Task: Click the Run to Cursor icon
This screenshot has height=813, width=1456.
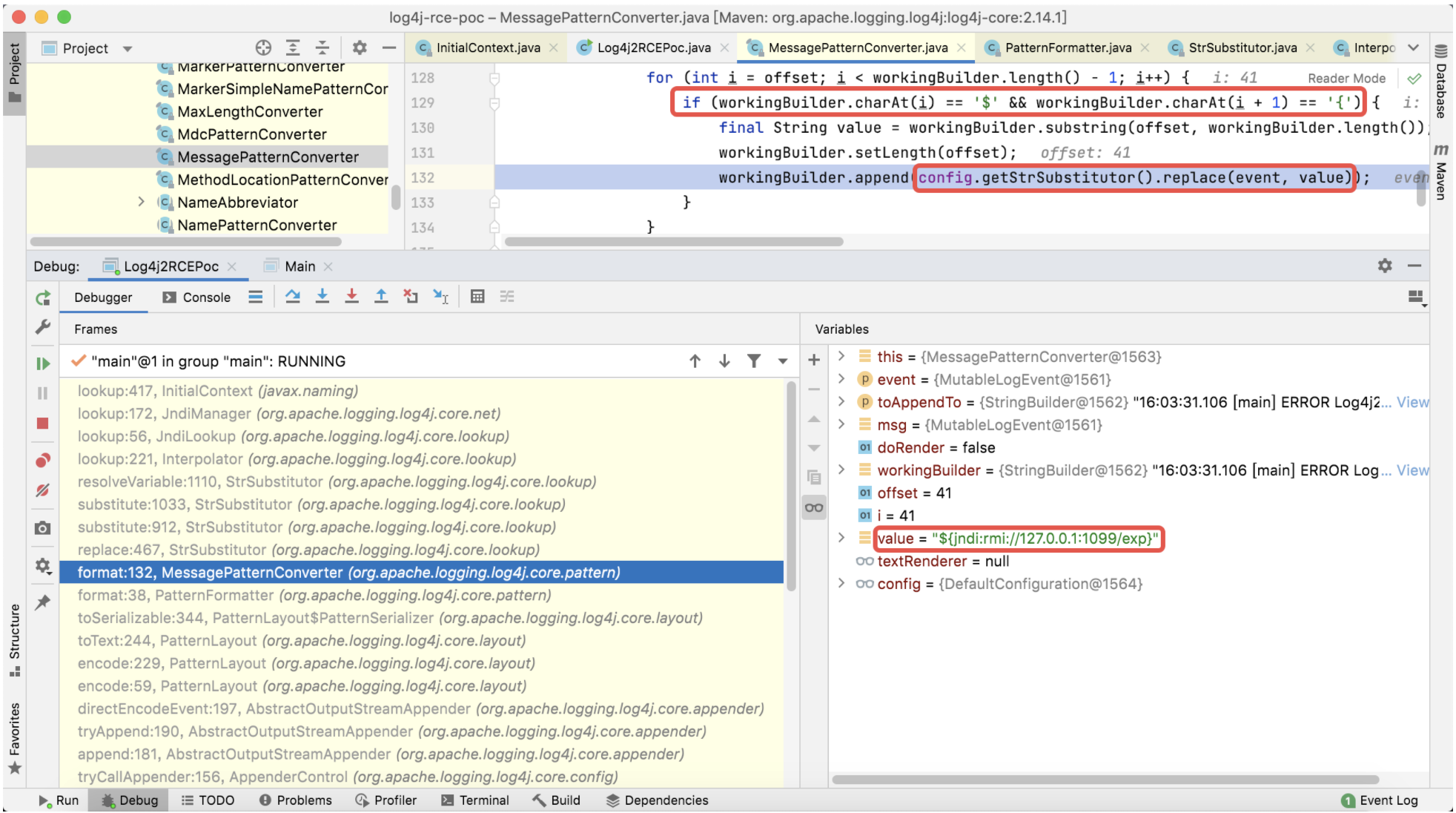Action: point(441,297)
